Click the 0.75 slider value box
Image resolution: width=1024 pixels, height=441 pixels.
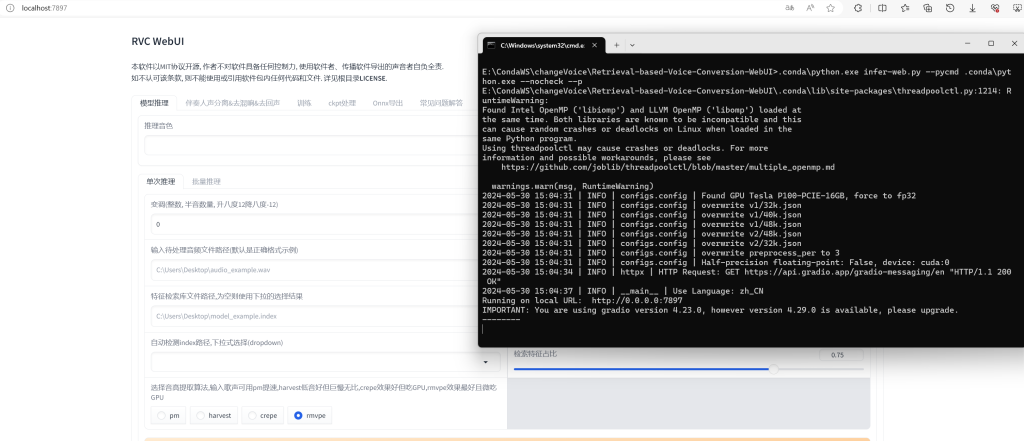pyautogui.click(x=841, y=355)
